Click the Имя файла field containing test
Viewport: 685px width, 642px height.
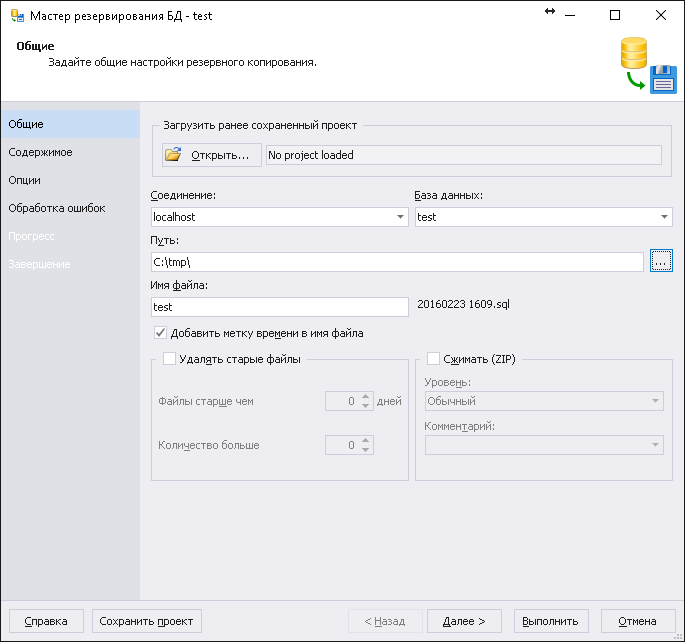(280, 307)
